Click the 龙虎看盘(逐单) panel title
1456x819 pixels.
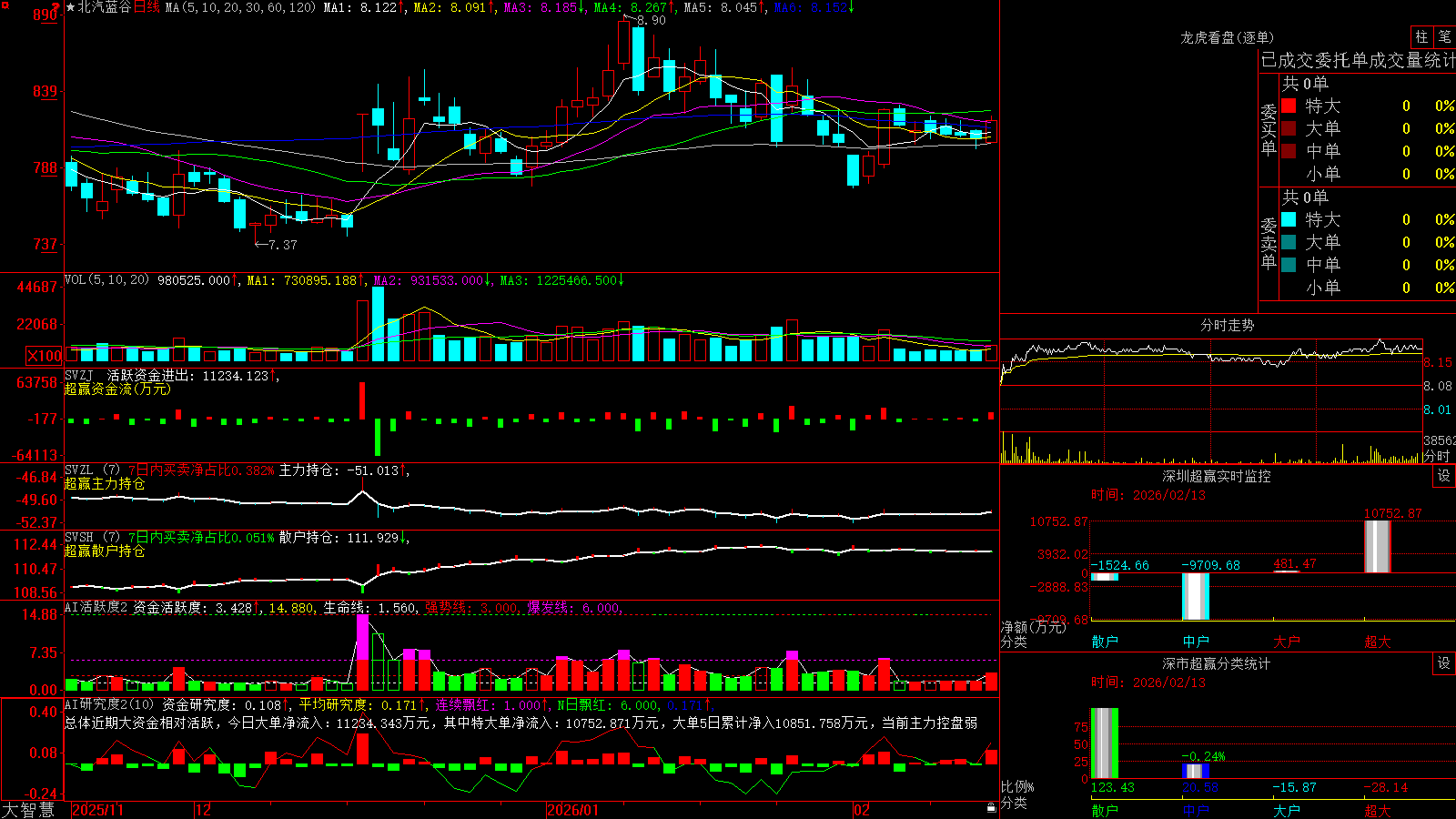1227,37
